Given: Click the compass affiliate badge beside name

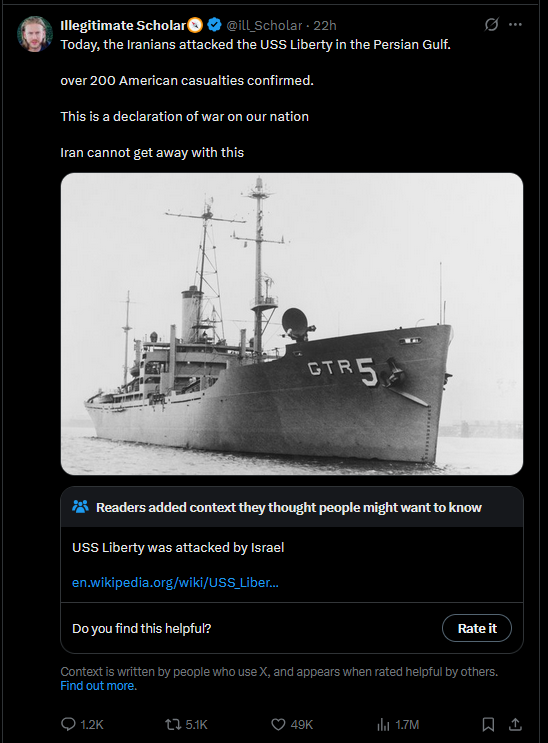Looking at the screenshot, I should coord(195,25).
